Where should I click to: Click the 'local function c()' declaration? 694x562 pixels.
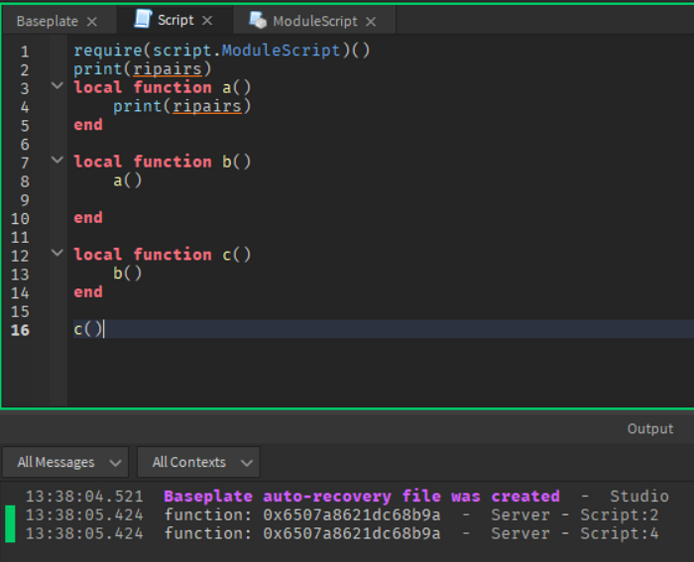[162, 254]
